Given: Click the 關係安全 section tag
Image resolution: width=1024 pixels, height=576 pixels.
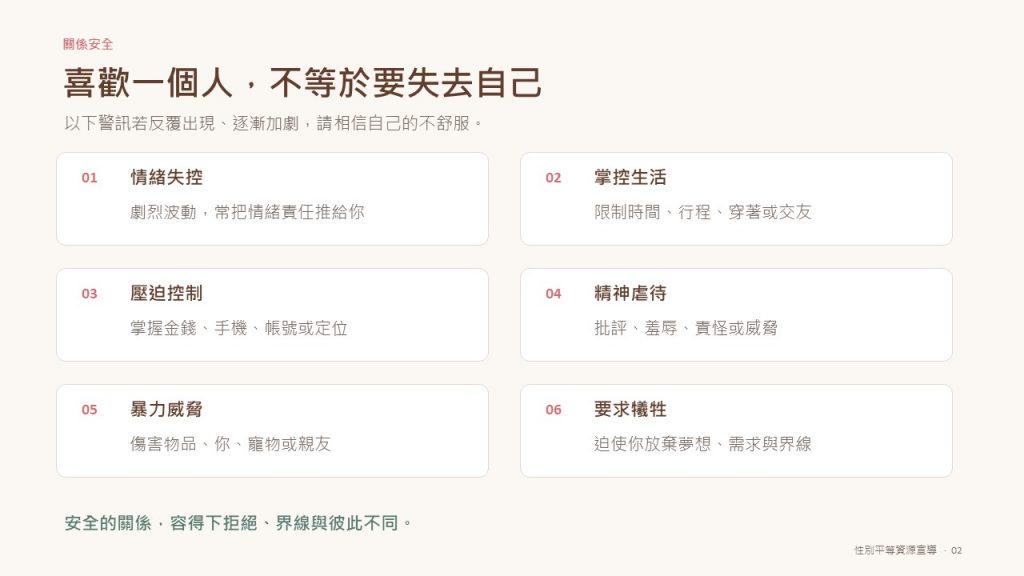Looking at the screenshot, I should [x=88, y=44].
